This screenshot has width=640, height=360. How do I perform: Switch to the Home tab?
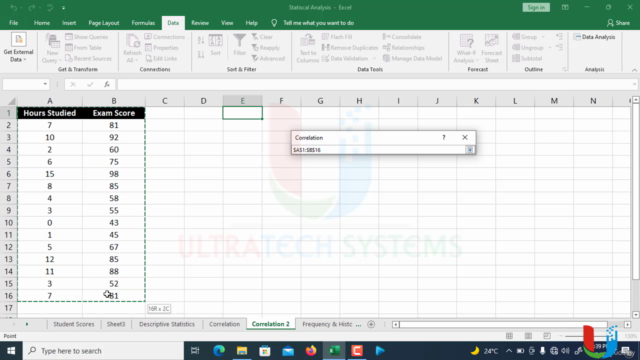click(x=42, y=23)
